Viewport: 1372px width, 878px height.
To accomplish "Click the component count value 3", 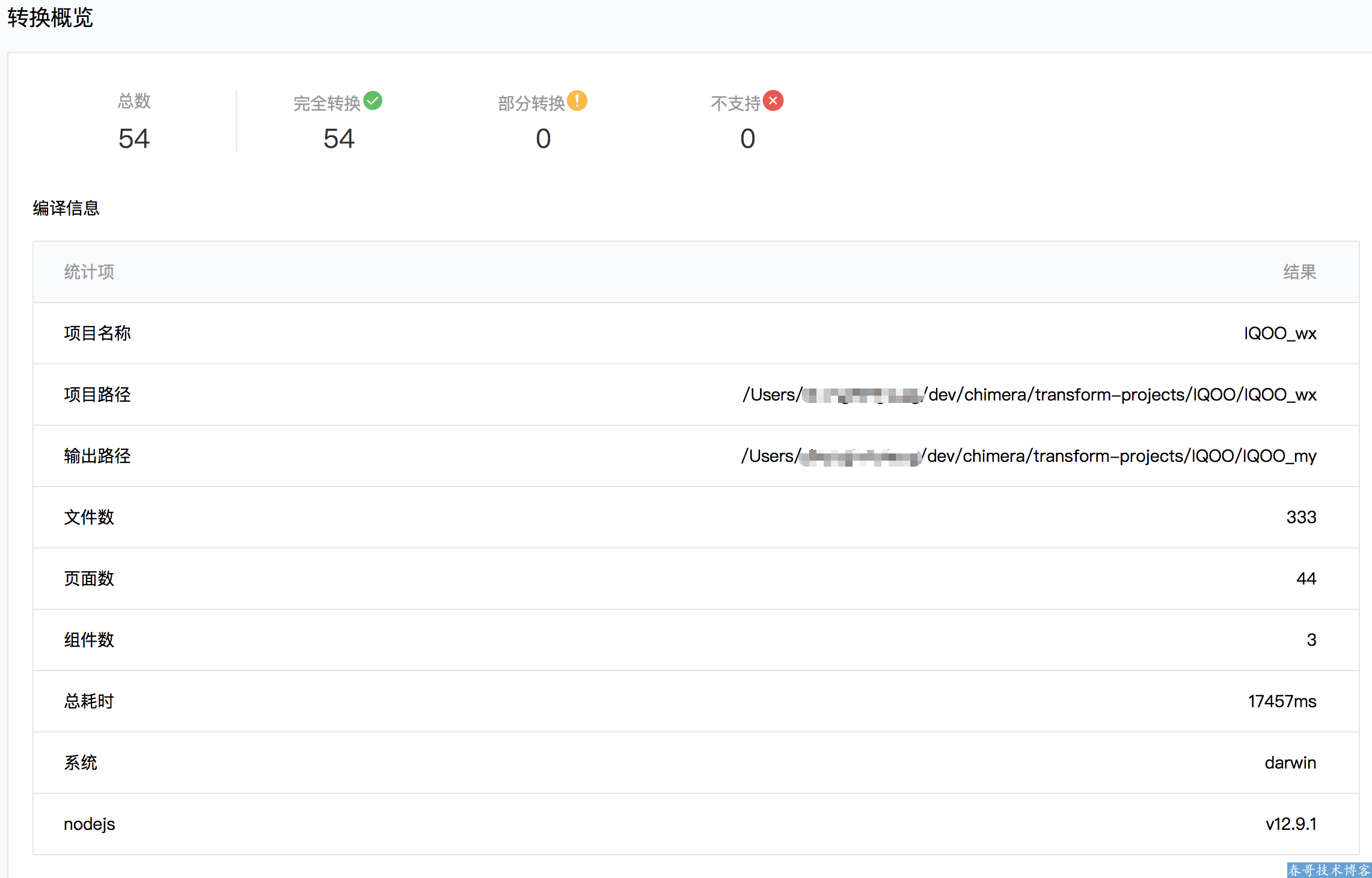I will [1311, 640].
